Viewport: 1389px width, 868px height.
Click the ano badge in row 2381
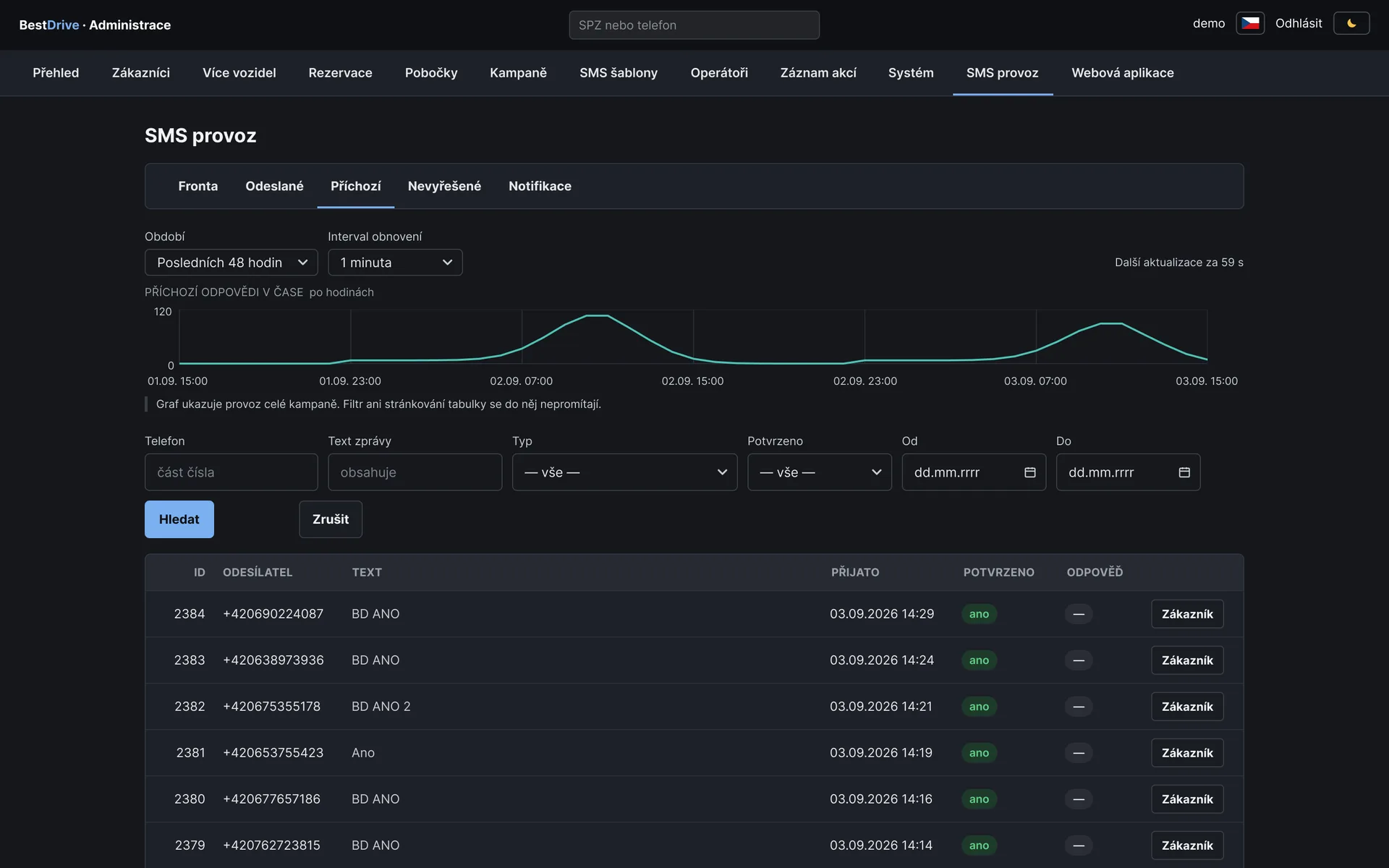point(979,753)
